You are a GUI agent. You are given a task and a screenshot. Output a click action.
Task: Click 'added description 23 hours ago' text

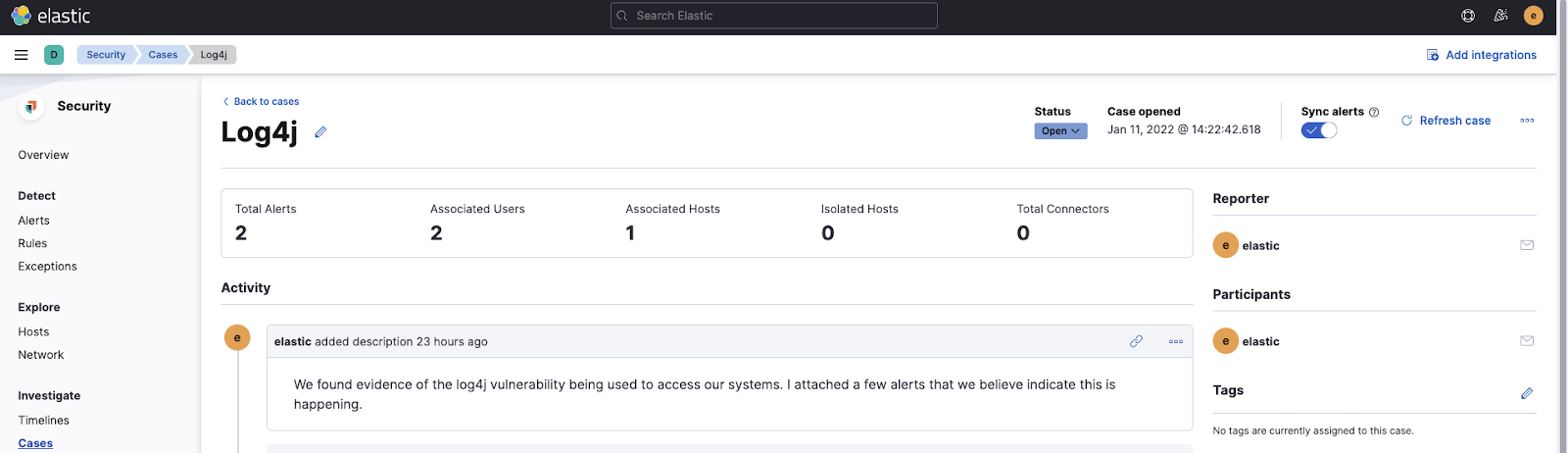coord(401,341)
